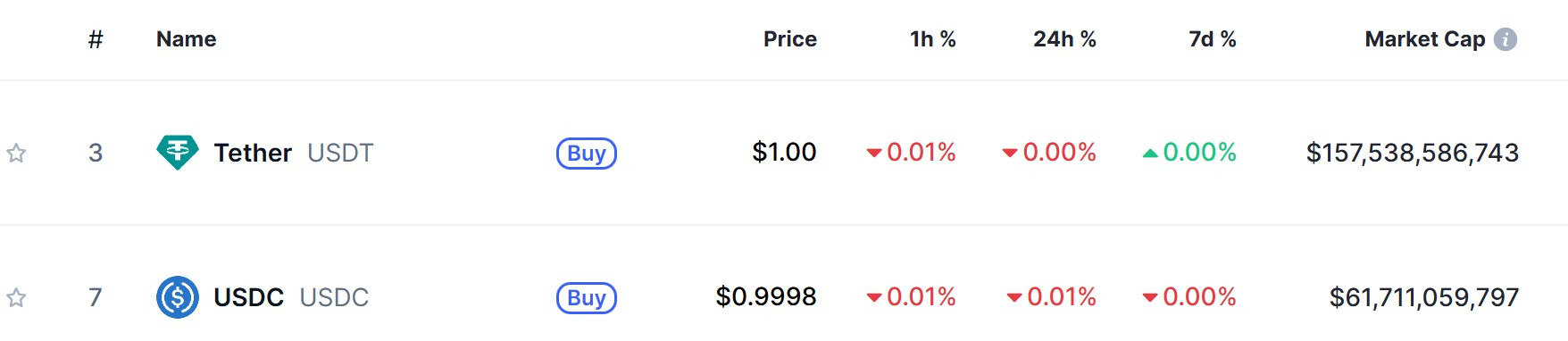Sort by the 7d % column header

pos(1213,39)
